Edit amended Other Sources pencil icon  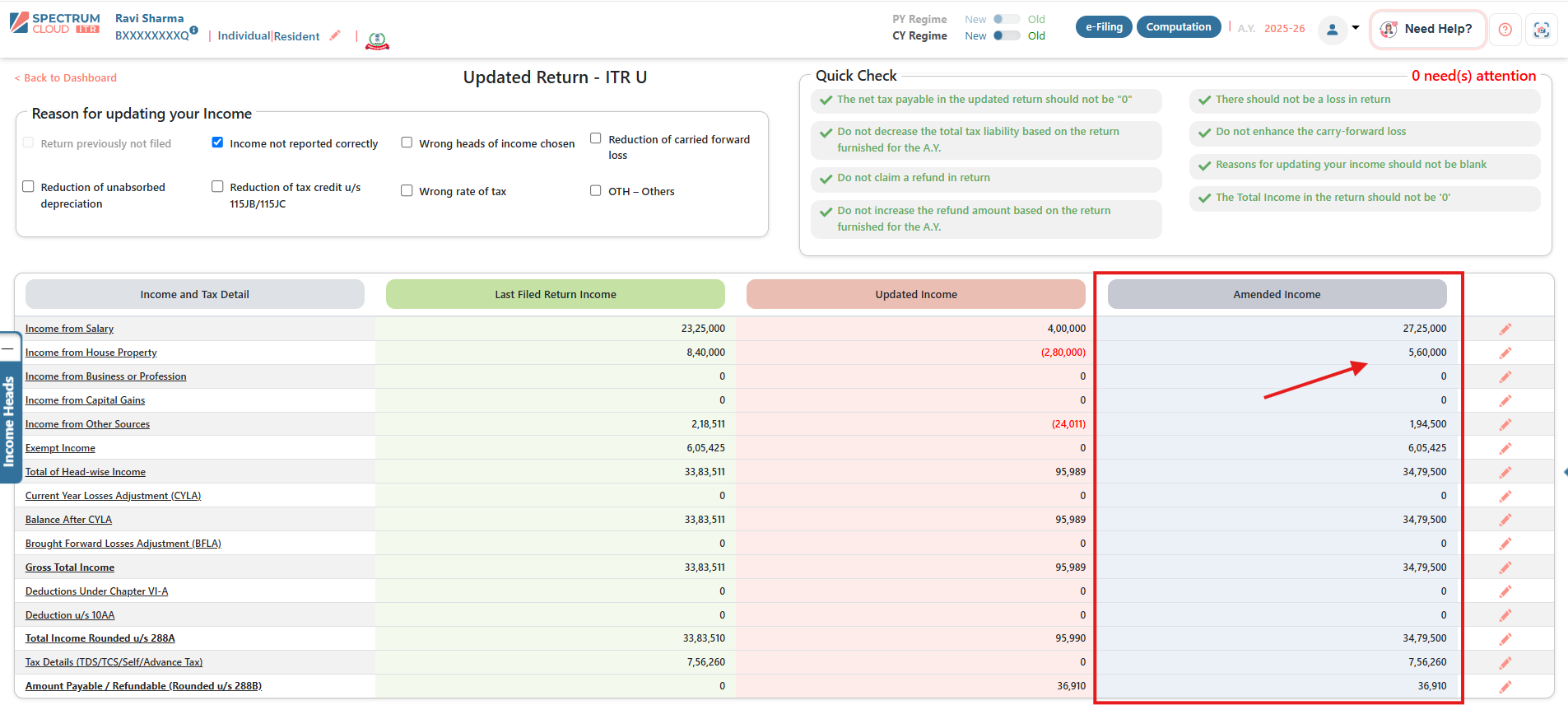point(1505,424)
